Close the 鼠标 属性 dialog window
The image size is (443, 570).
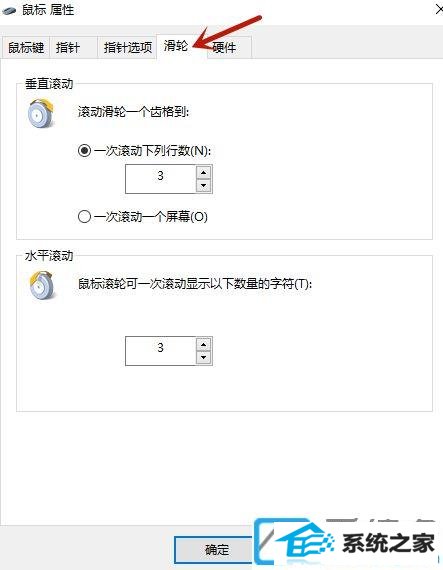click(439, 10)
